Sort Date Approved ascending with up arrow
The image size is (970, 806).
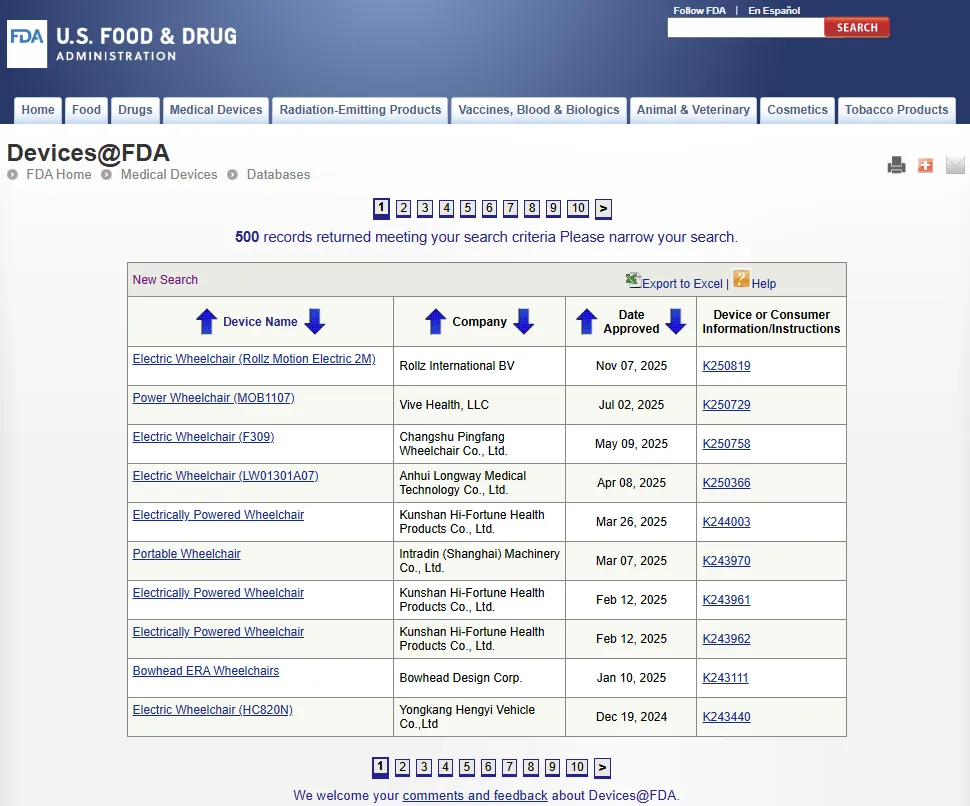586,322
